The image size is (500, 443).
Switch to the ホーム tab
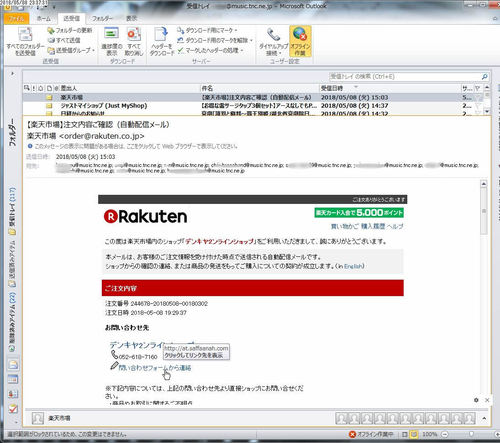44,19
